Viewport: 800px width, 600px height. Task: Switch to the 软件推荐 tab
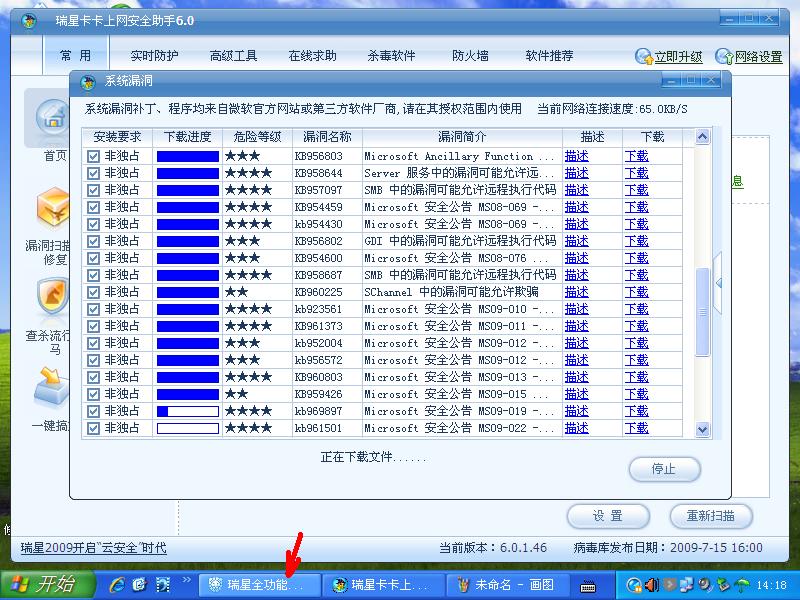[549, 56]
